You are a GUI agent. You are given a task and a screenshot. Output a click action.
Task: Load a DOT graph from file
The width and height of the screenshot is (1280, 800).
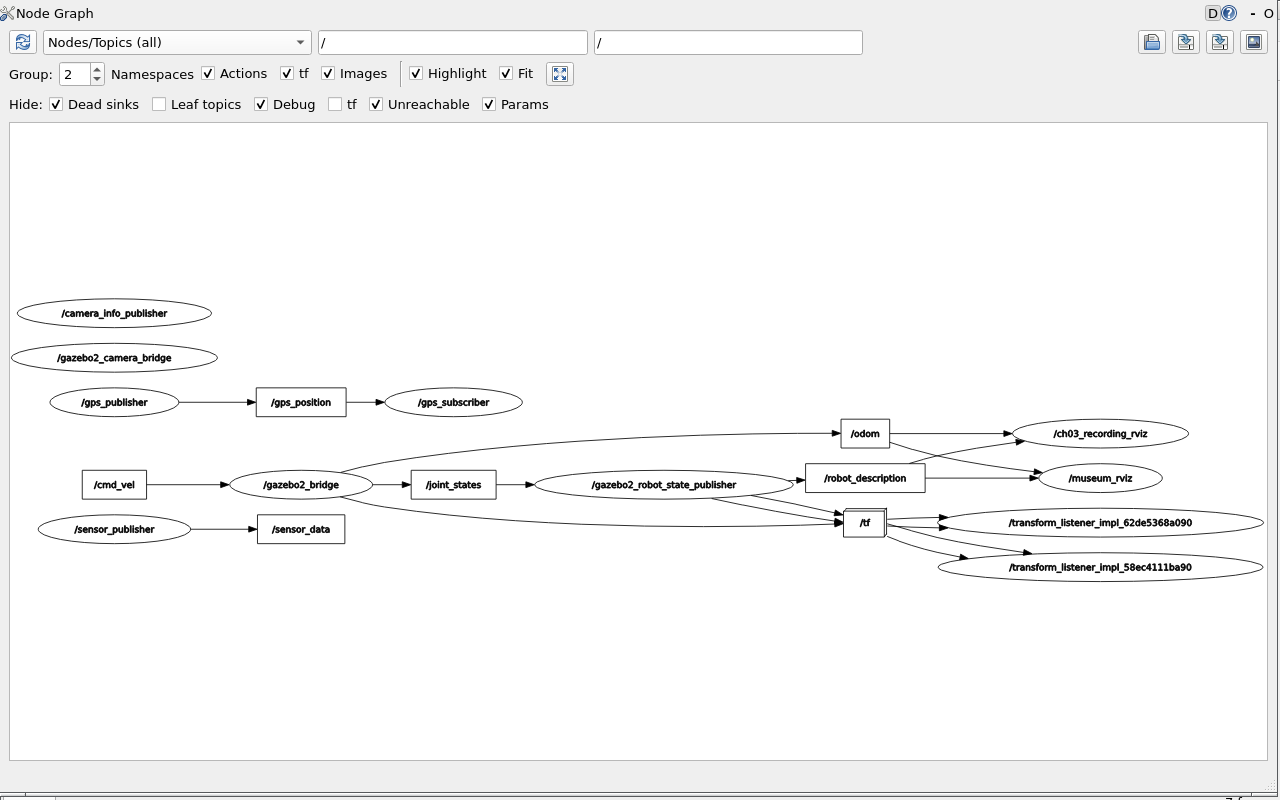coord(1152,42)
